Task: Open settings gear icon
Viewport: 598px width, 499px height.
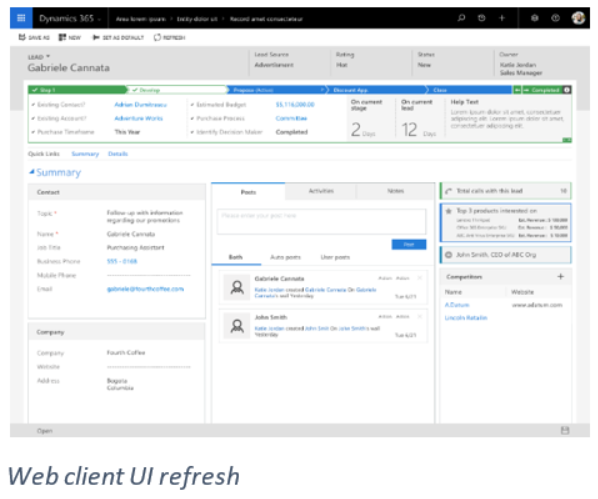Action: 535,18
